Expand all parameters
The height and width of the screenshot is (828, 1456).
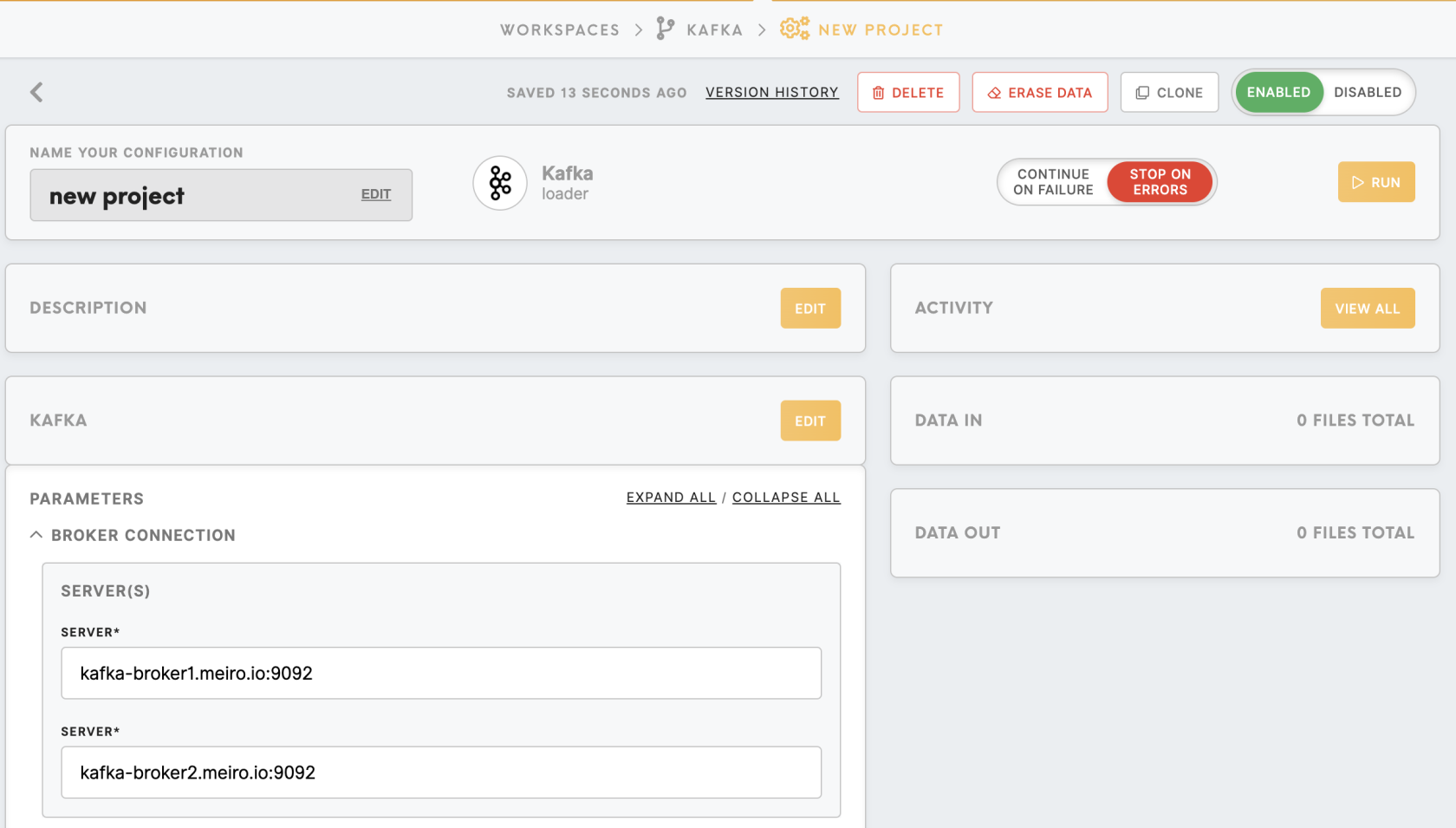point(671,498)
